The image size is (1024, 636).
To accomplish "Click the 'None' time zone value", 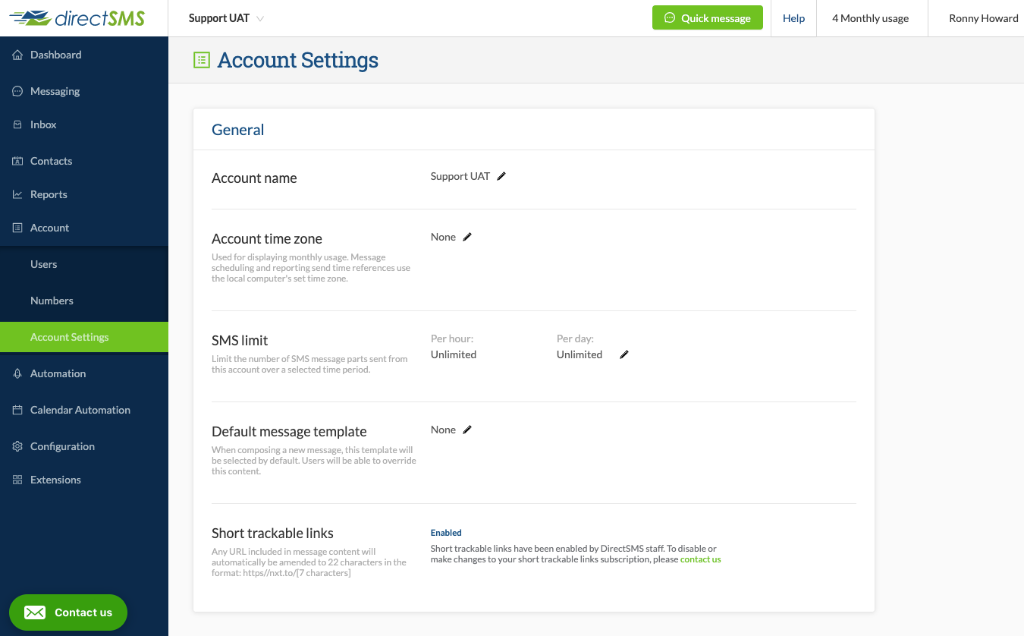I will point(443,237).
